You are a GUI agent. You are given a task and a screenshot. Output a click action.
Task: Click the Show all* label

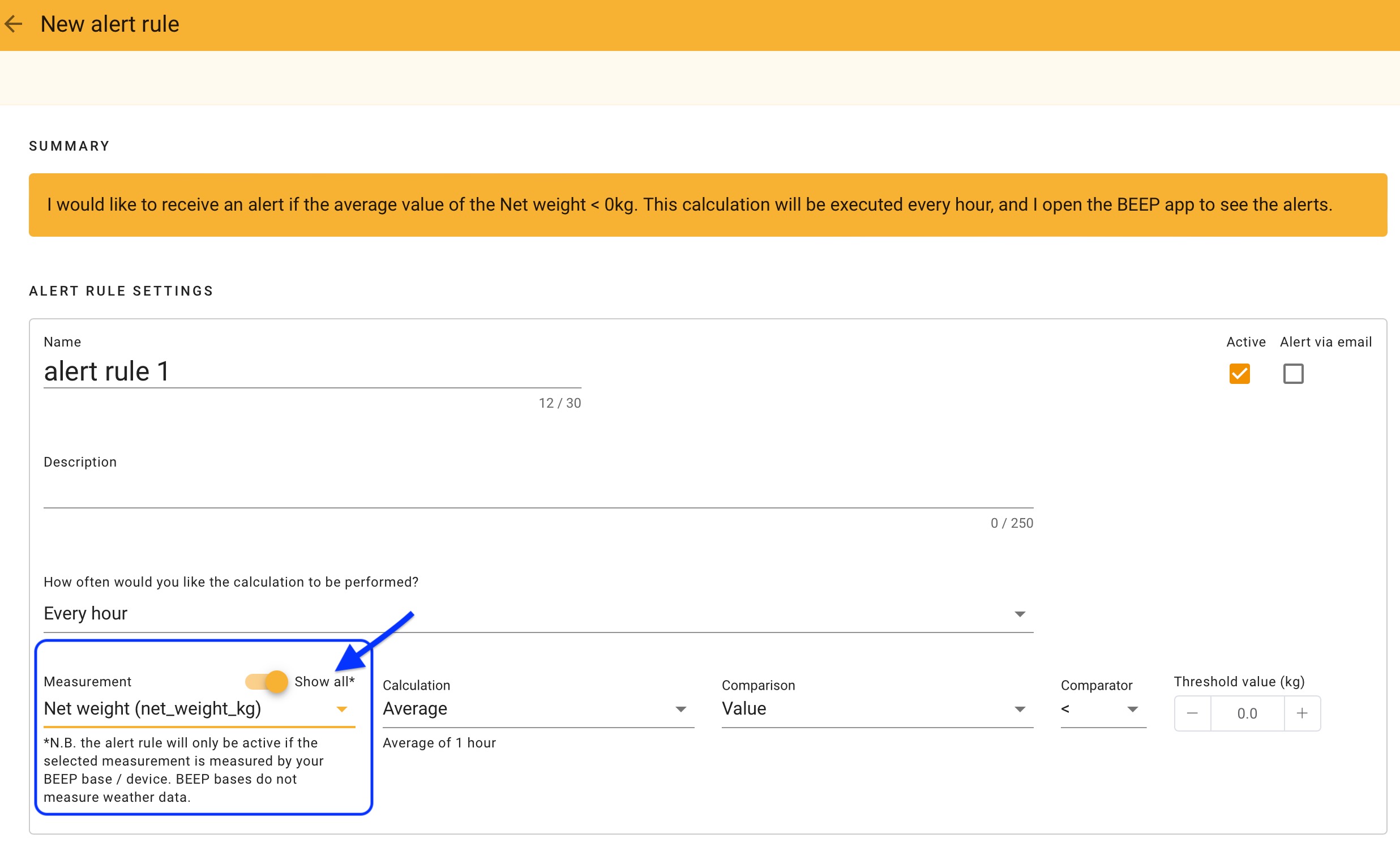pos(324,681)
